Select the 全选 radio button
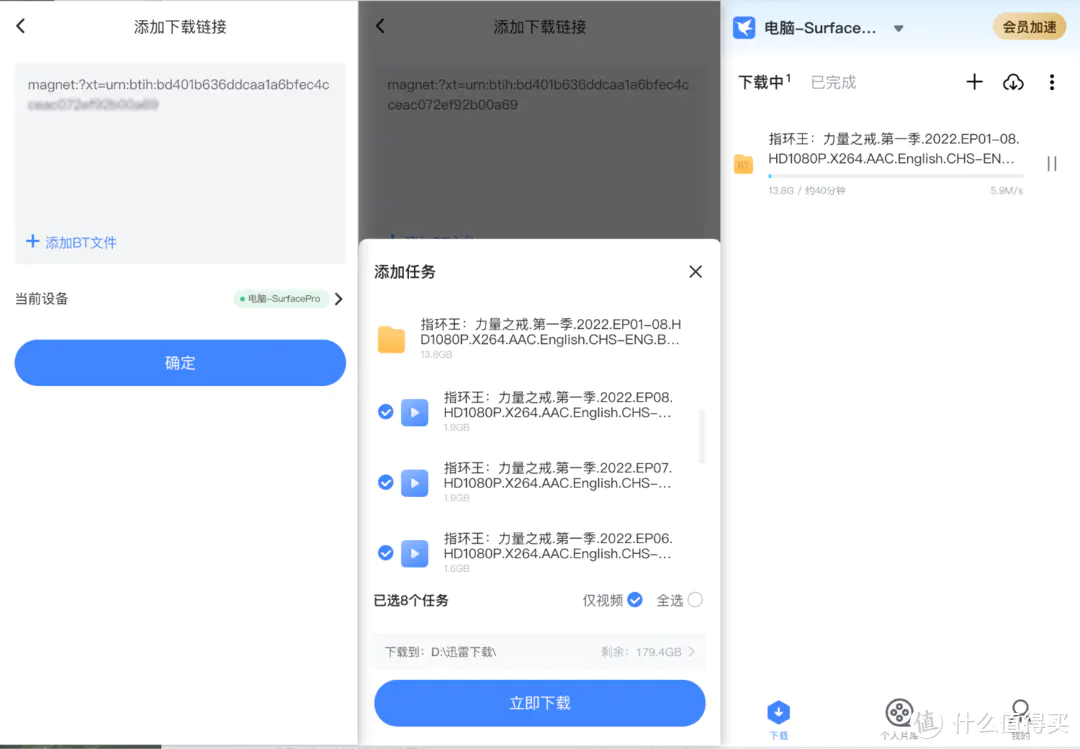The height and width of the screenshot is (749, 1080). [696, 599]
